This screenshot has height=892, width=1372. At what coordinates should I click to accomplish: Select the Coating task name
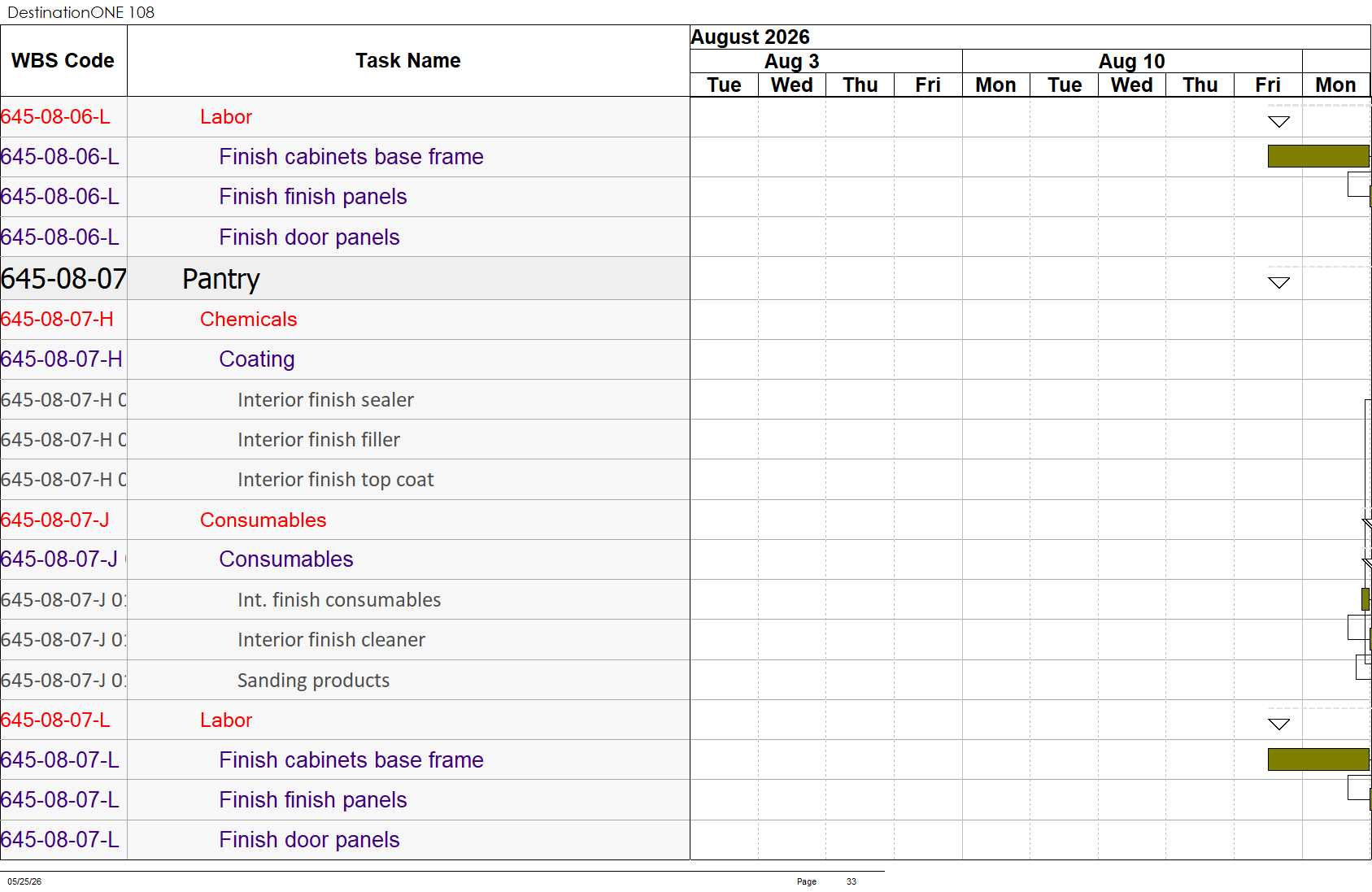coord(257,359)
